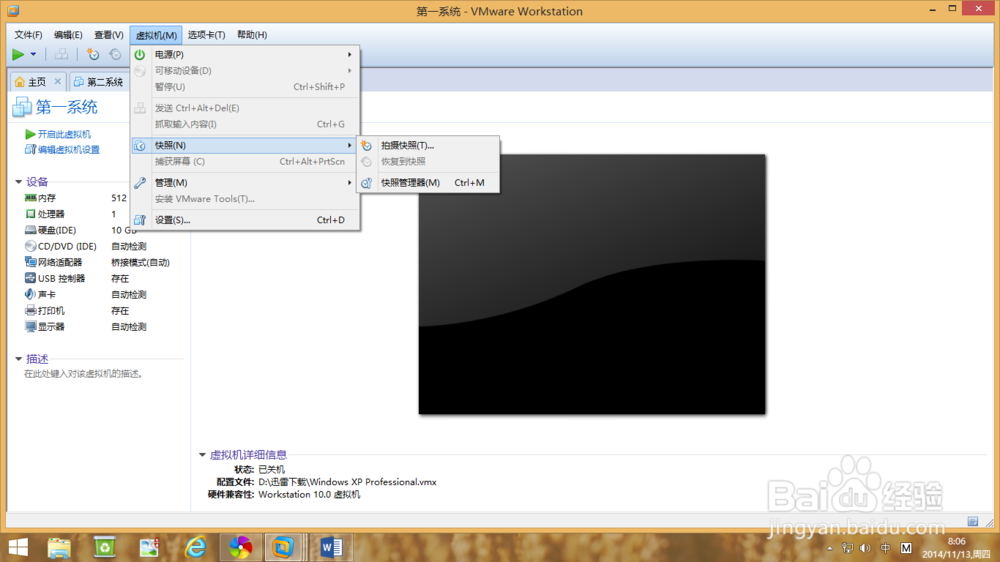The image size is (1000, 562).
Task: Select the CD/DVD (IDE) device row
Action: pyautogui.click(x=85, y=246)
